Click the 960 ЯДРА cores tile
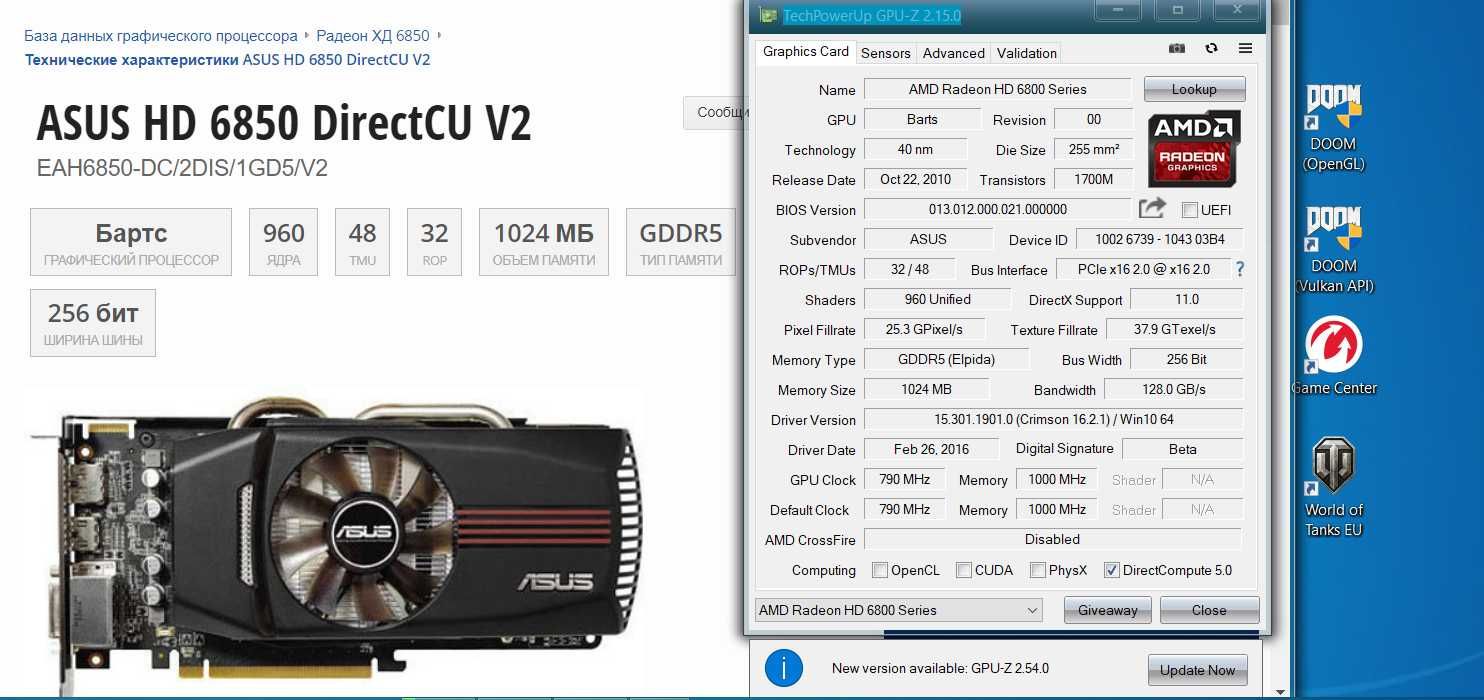This screenshot has height=700, width=1484. click(x=284, y=242)
